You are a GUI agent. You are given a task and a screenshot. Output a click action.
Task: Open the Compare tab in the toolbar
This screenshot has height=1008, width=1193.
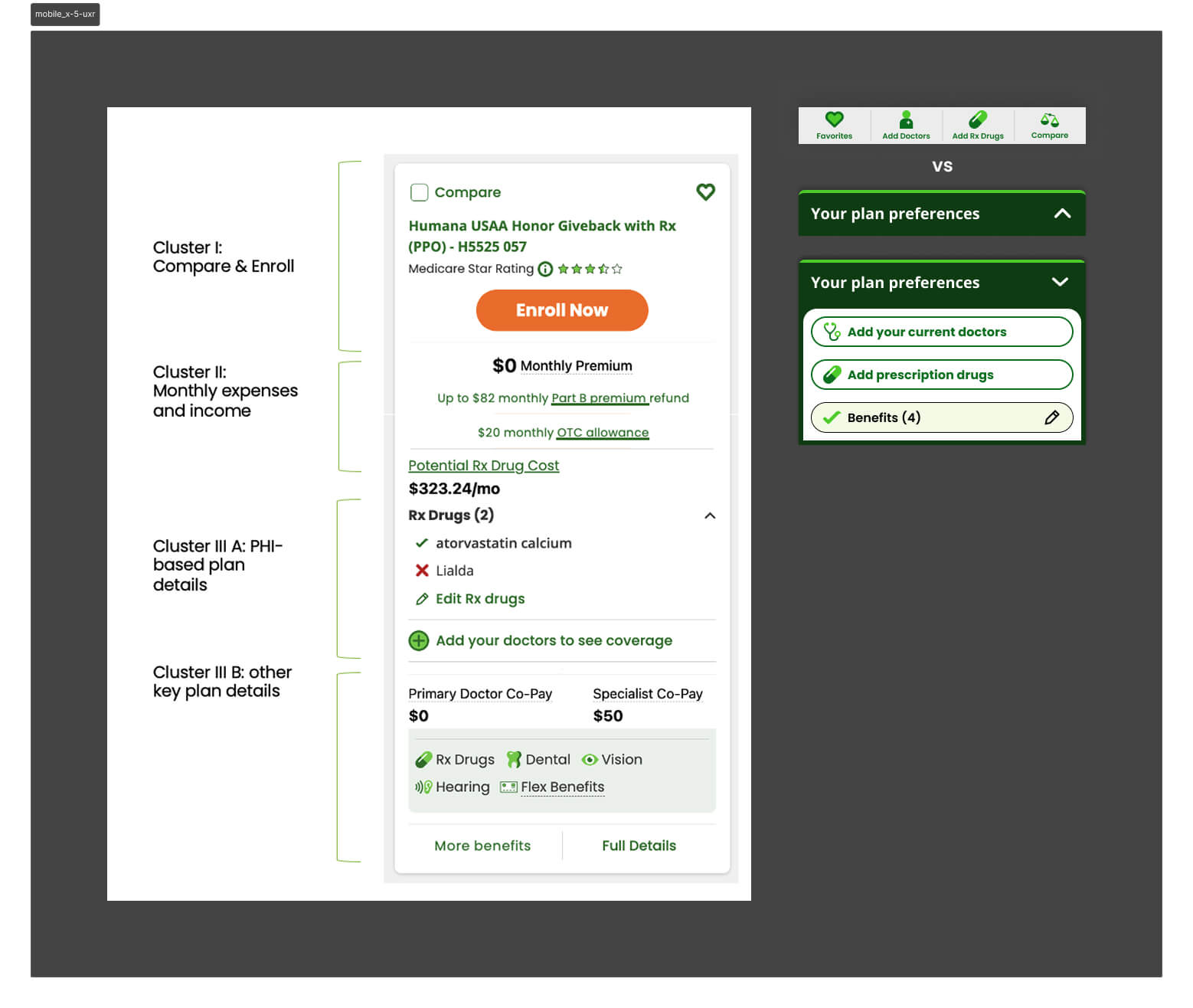click(1050, 126)
